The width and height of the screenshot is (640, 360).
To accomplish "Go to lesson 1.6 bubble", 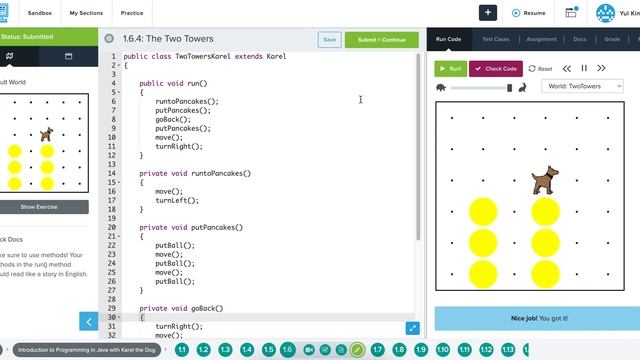I will (288, 350).
